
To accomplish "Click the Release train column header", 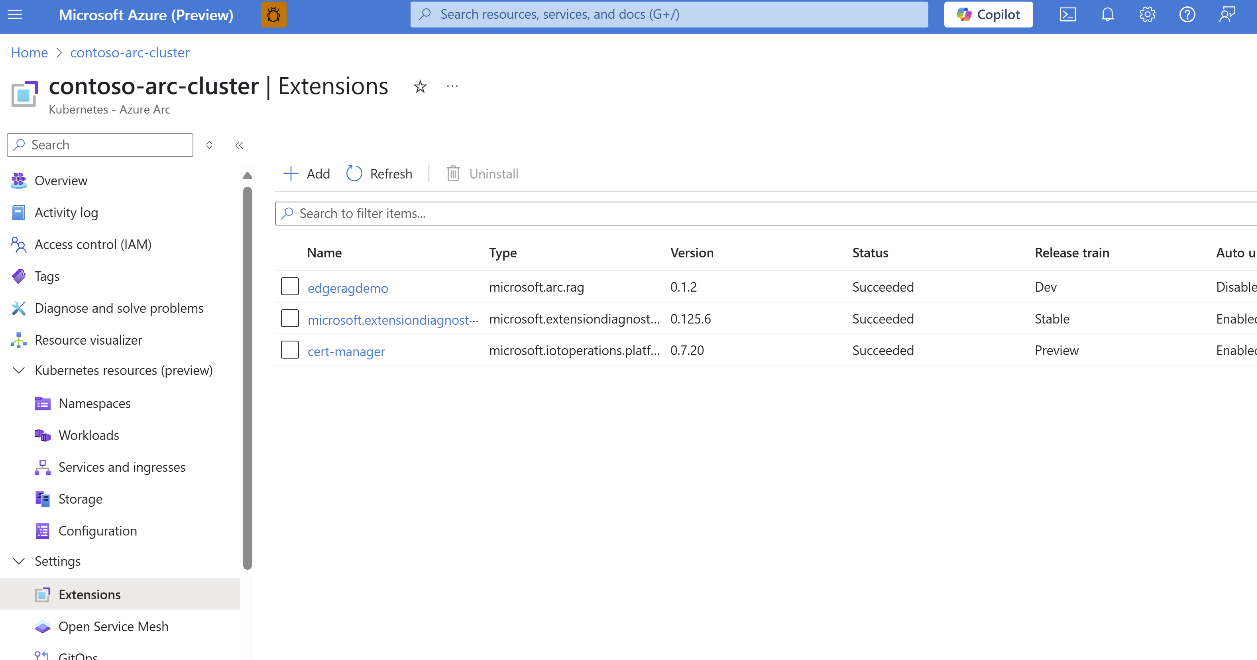I will point(1072,253).
